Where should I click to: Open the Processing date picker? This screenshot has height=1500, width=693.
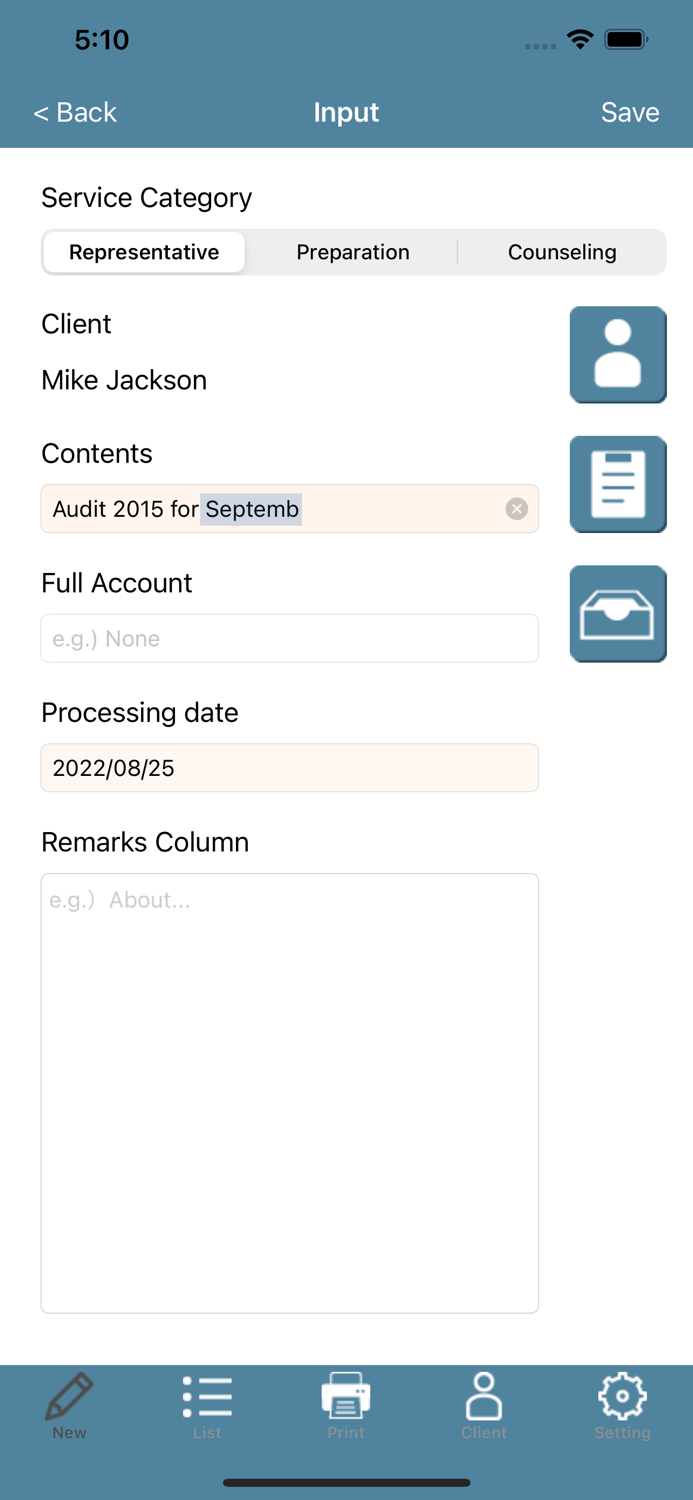click(289, 768)
